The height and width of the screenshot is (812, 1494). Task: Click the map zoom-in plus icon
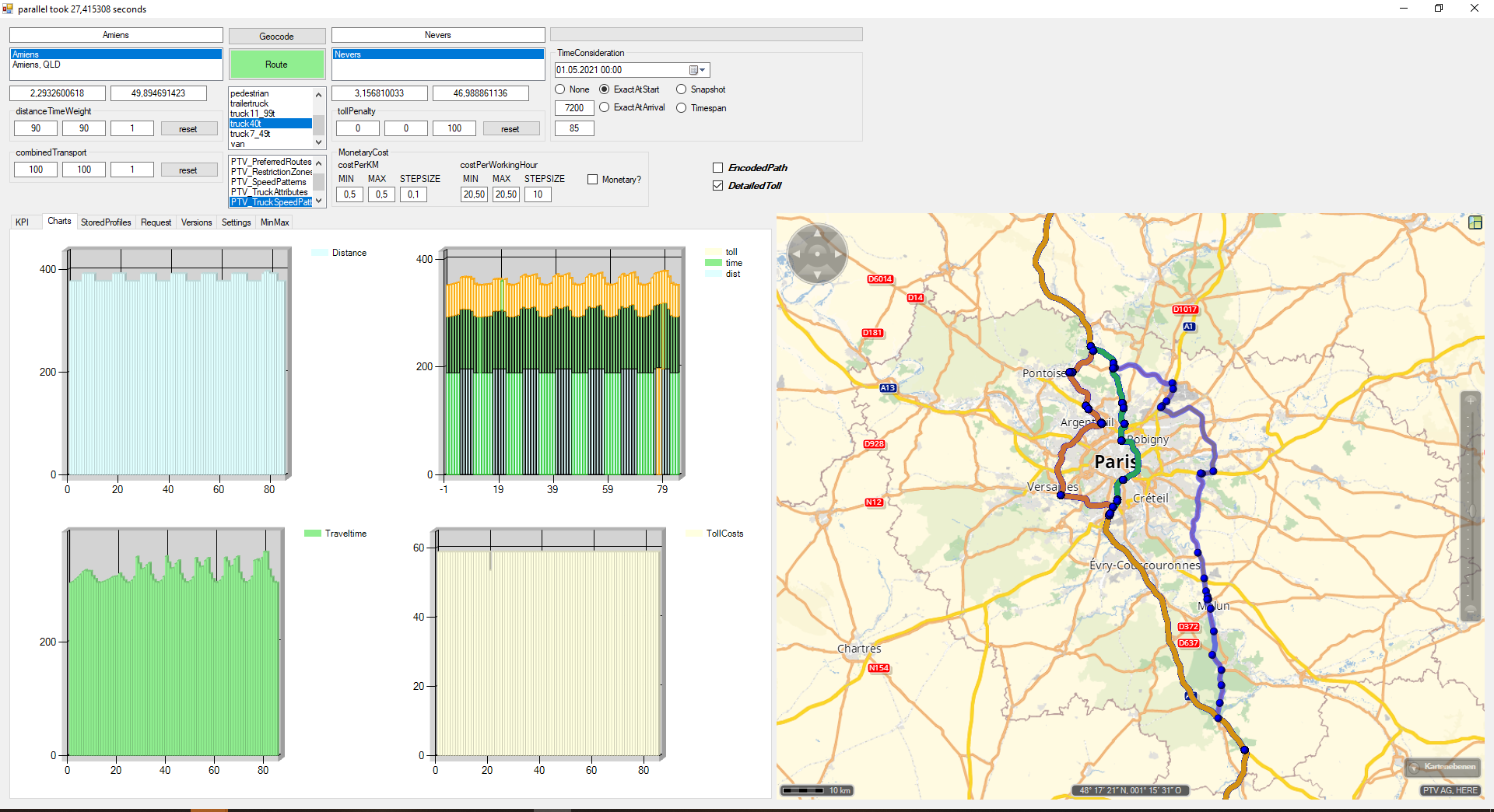point(1470,401)
